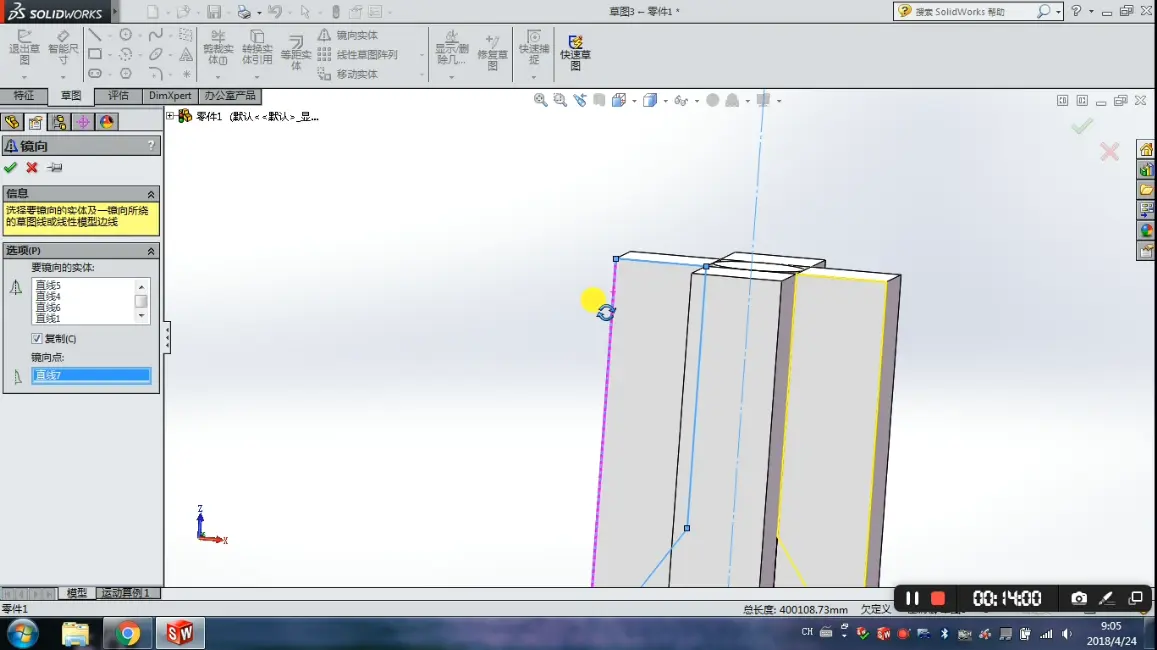Pick the Spline sketch tool
Viewport: 1157px width, 650px height.
[155, 35]
